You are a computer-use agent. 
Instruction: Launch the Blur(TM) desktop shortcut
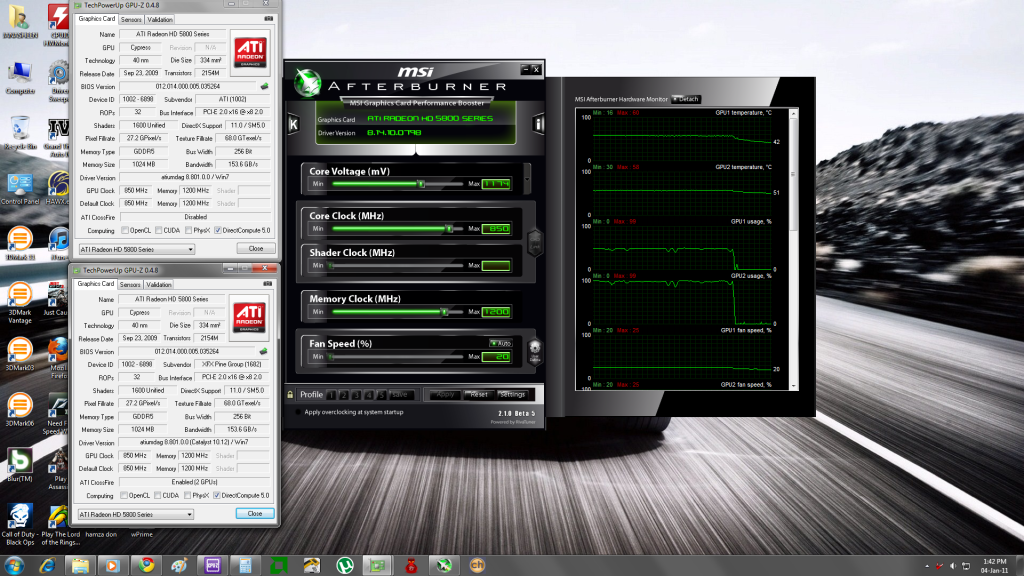(x=20, y=465)
